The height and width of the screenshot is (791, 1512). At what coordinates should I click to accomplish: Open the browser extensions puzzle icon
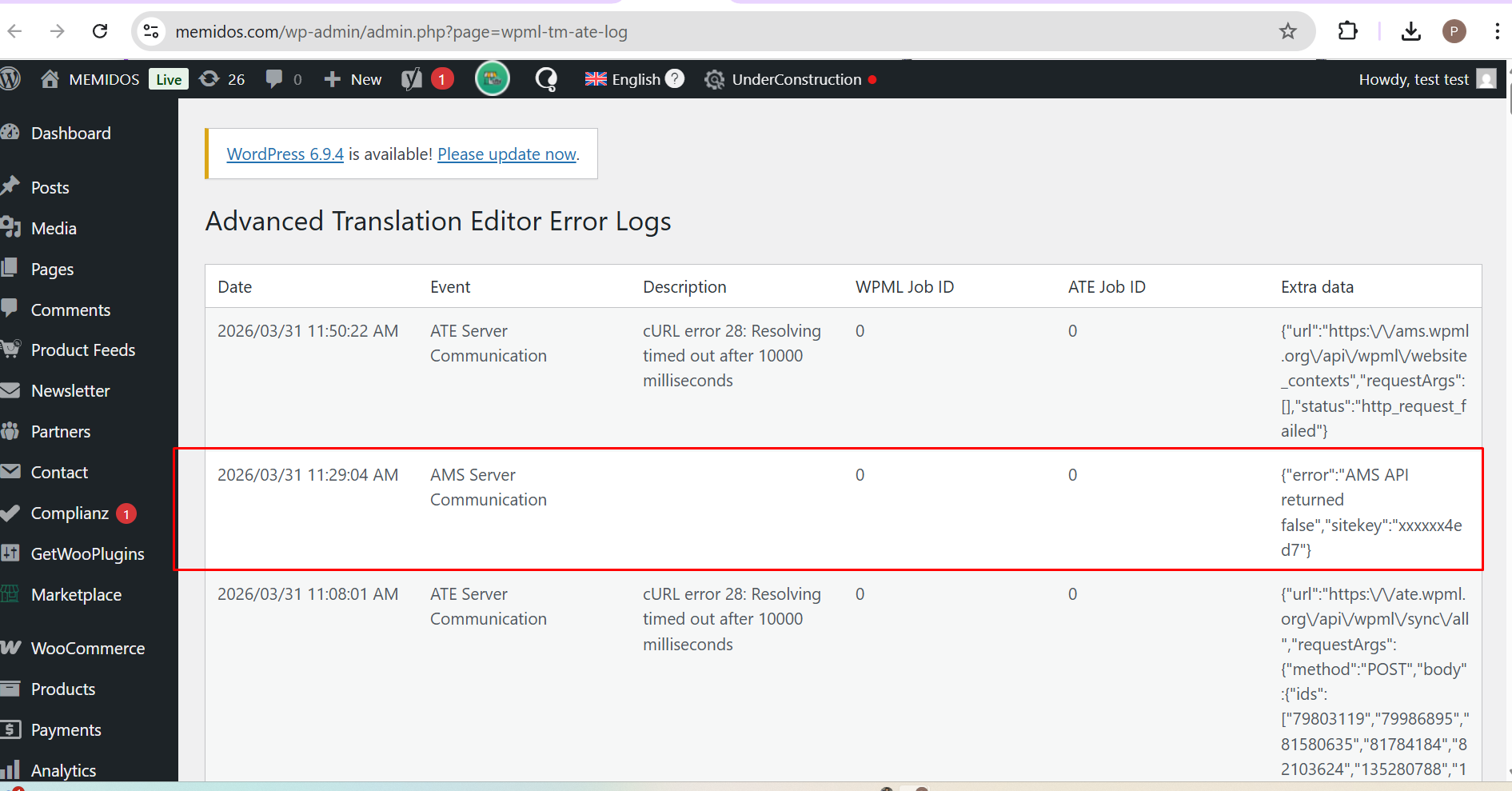[x=1347, y=31]
